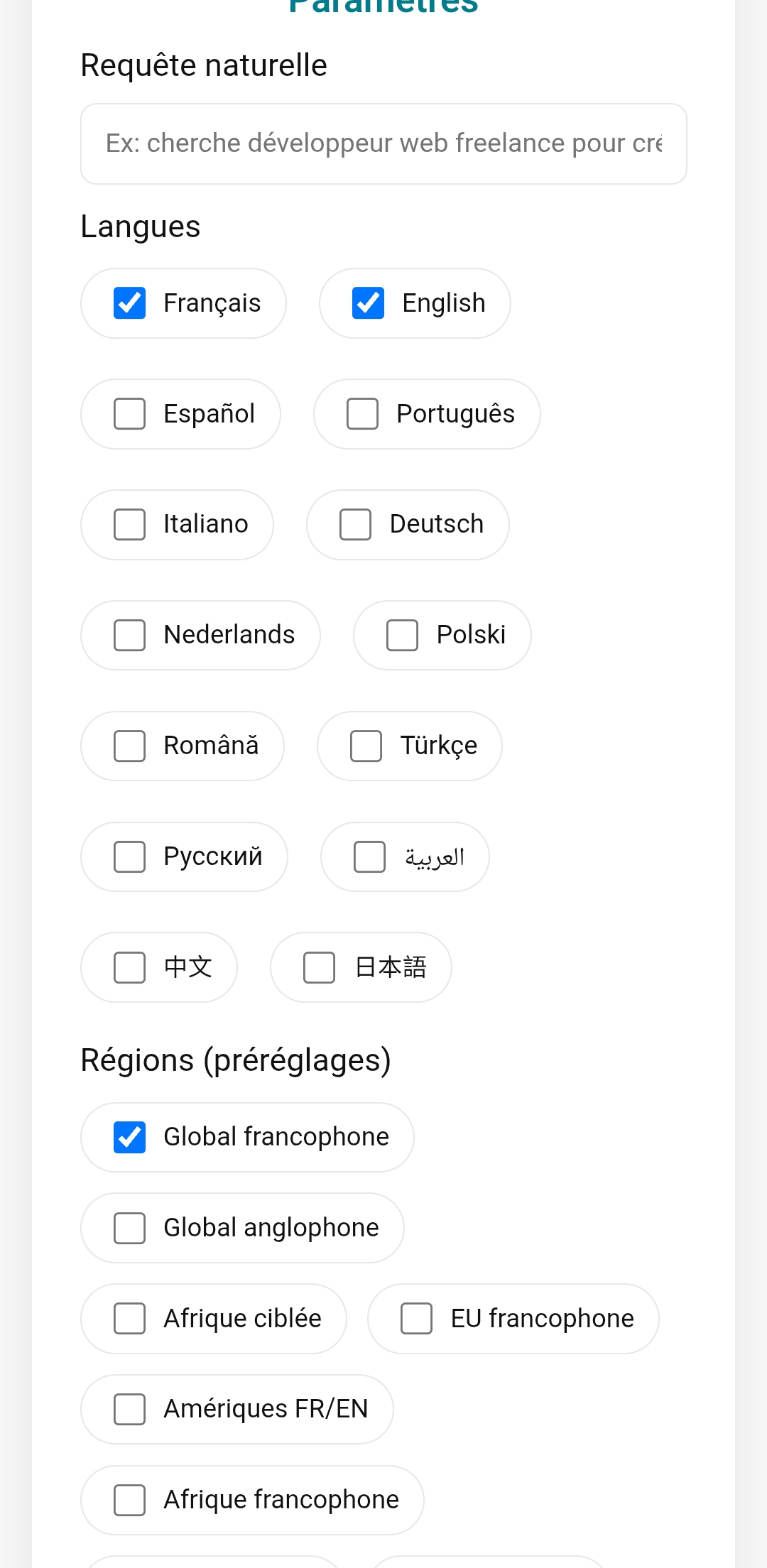Check the Global anglophone preset

[130, 1229]
